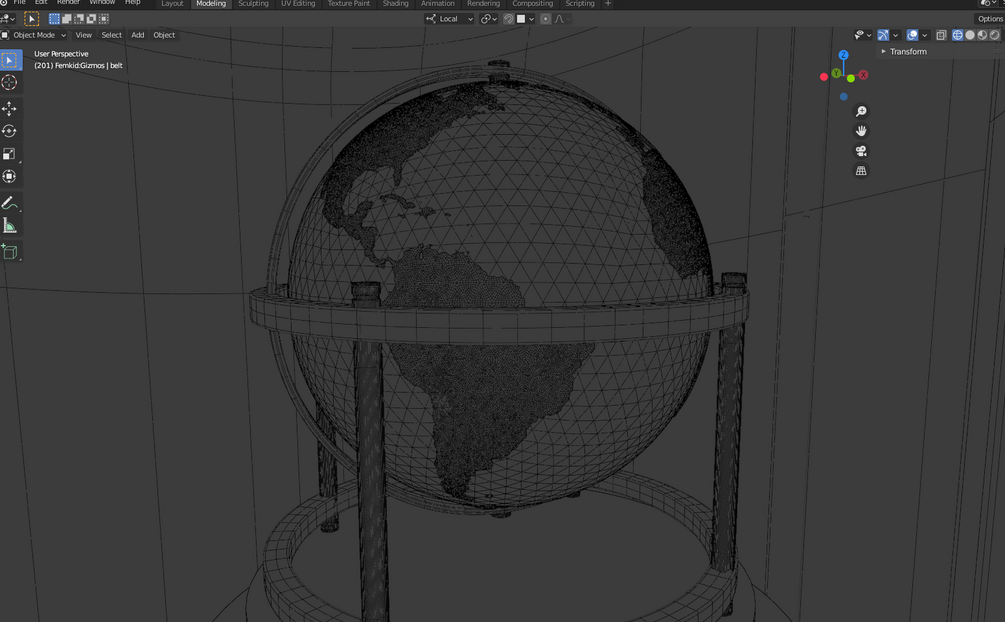This screenshot has height=622, width=1005.
Task: Open the Texture Paint workspace tab
Action: click(349, 3)
